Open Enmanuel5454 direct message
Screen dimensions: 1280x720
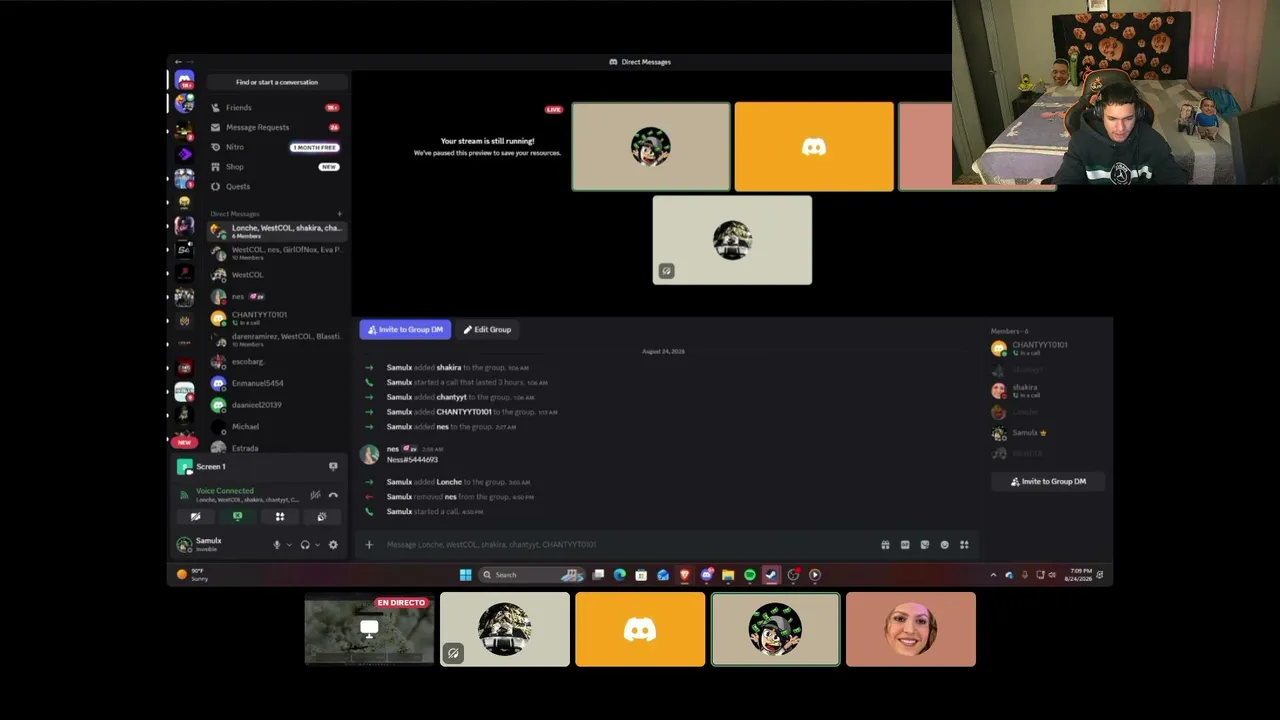(277, 383)
